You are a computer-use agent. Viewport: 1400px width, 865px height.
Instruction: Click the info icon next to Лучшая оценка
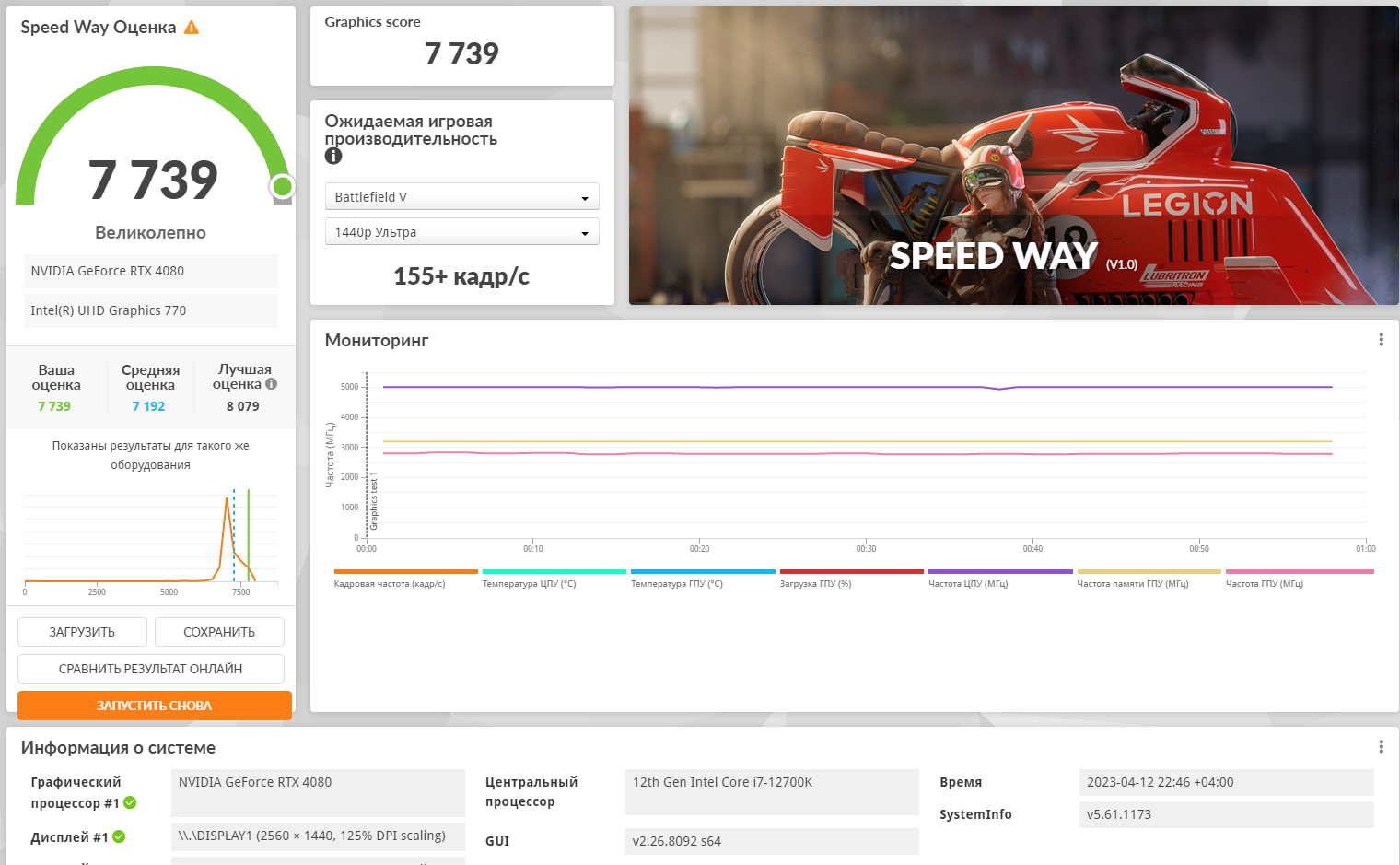click(271, 384)
